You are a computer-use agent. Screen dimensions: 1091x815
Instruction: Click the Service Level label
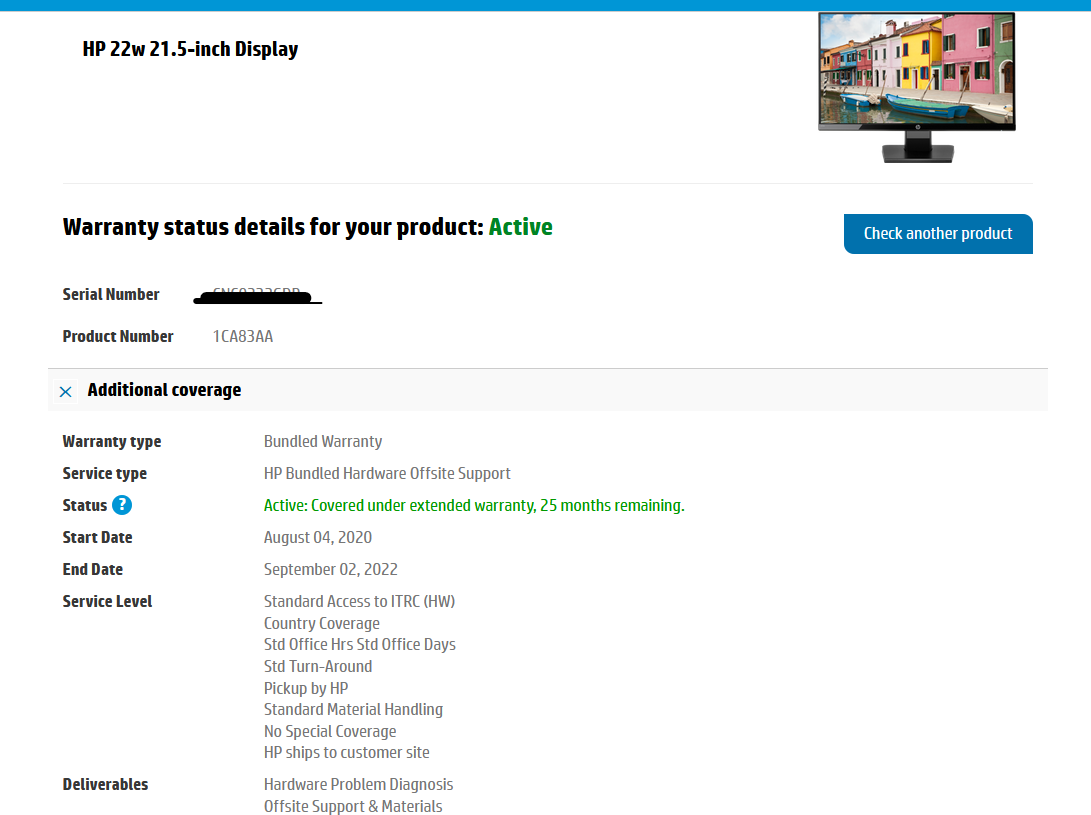tap(107, 601)
